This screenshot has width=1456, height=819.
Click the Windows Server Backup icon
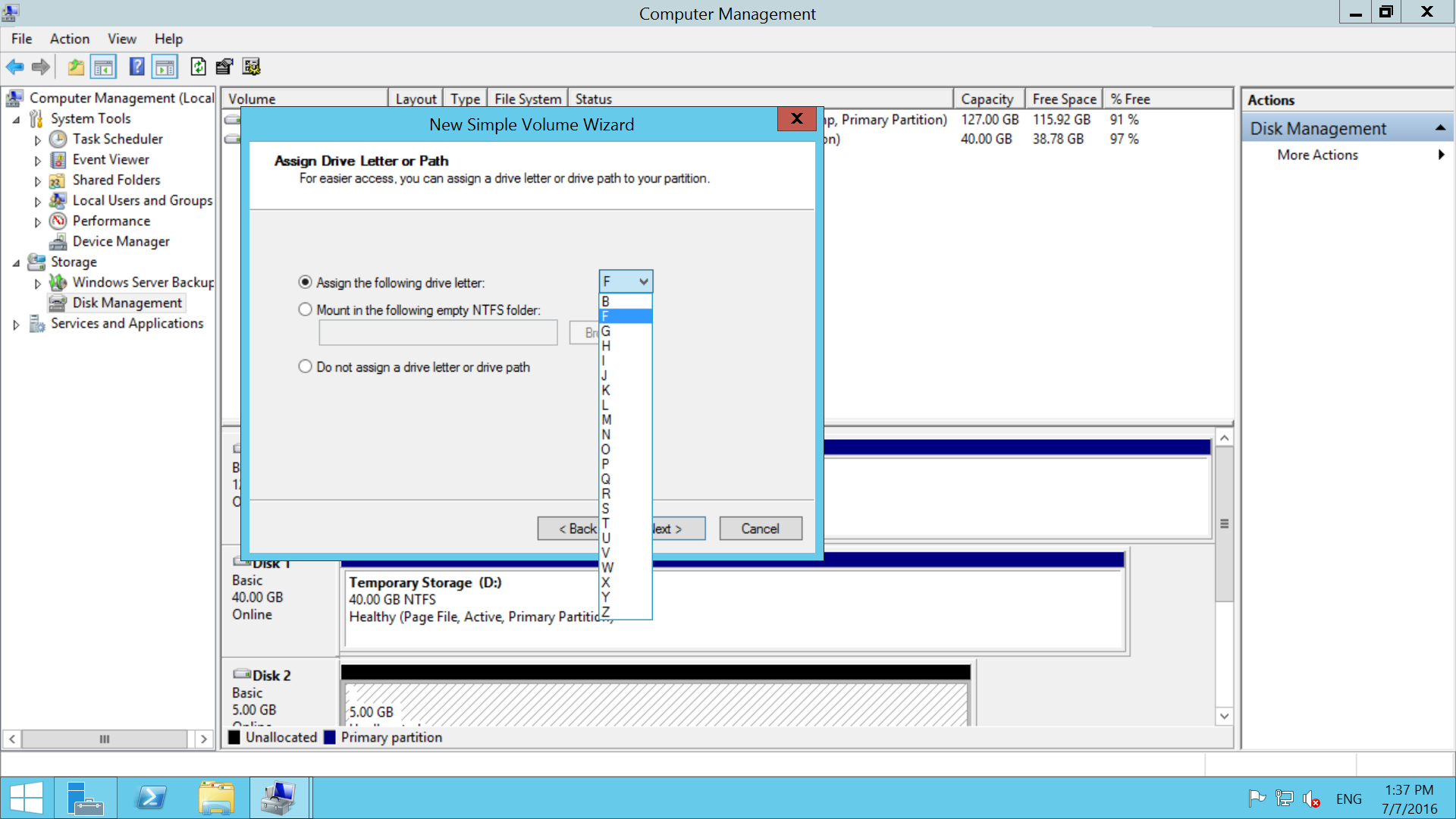[x=58, y=282]
